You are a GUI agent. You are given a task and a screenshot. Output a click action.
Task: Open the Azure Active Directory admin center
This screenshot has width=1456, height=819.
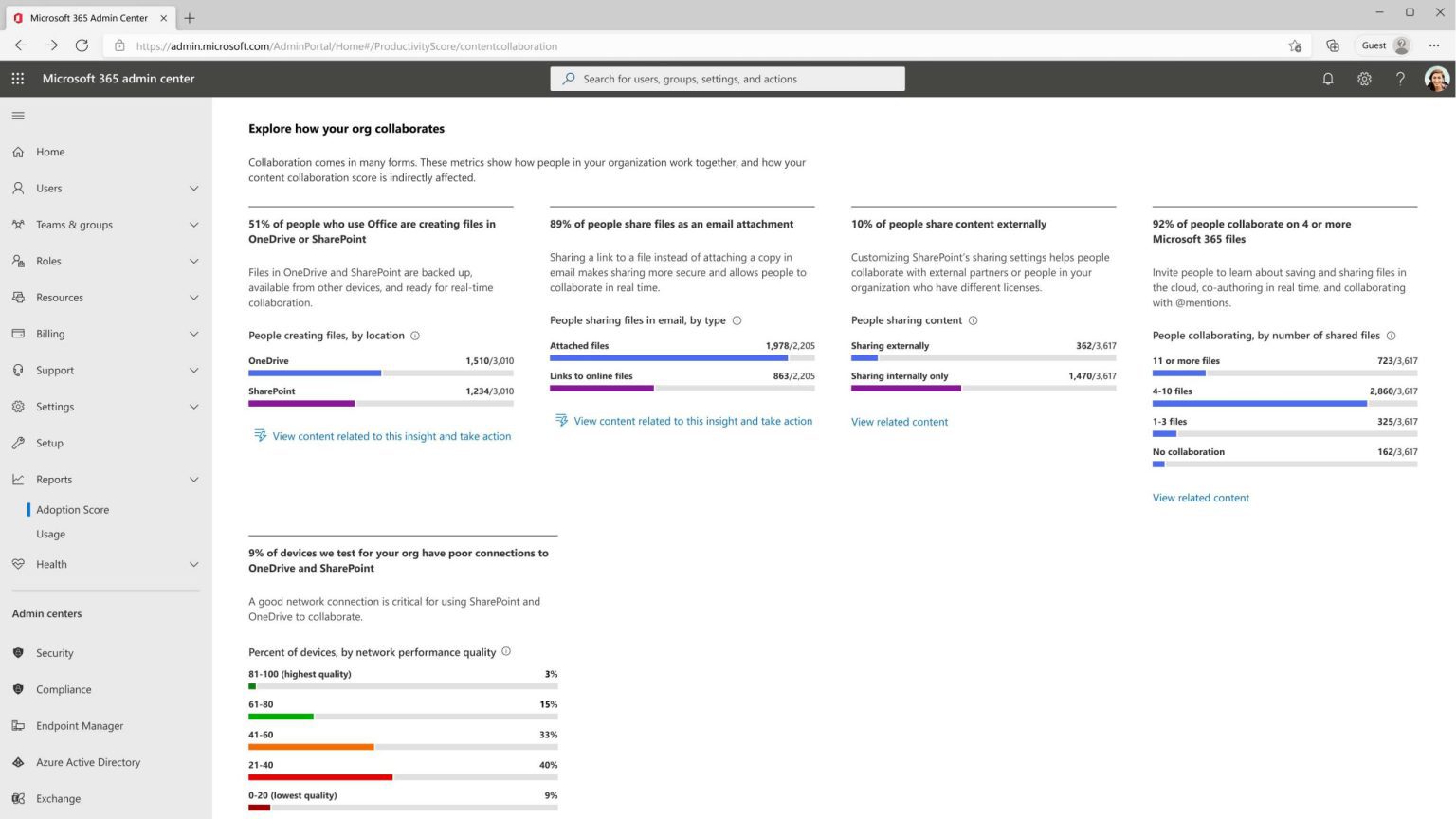(x=87, y=762)
